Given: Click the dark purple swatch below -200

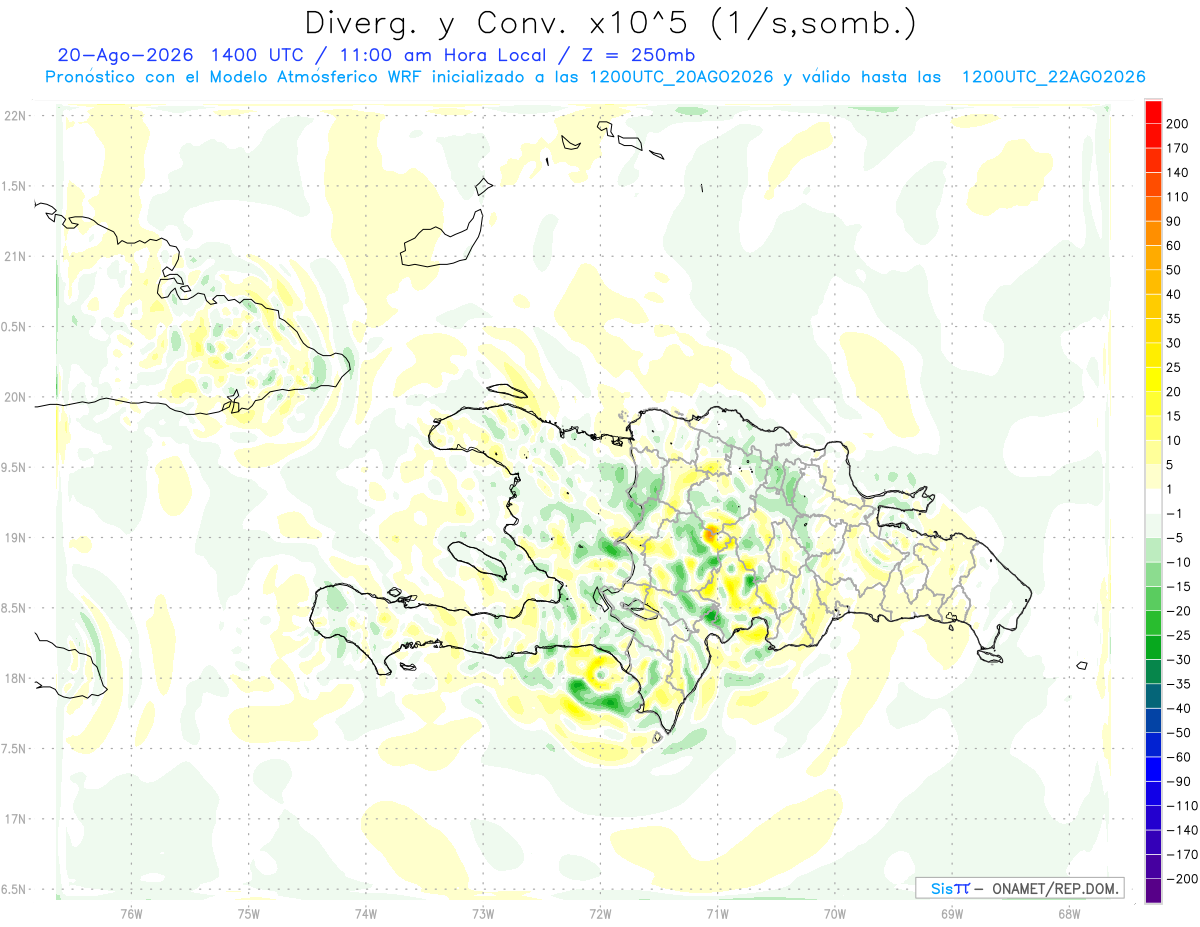Looking at the screenshot, I should coord(1153,891).
